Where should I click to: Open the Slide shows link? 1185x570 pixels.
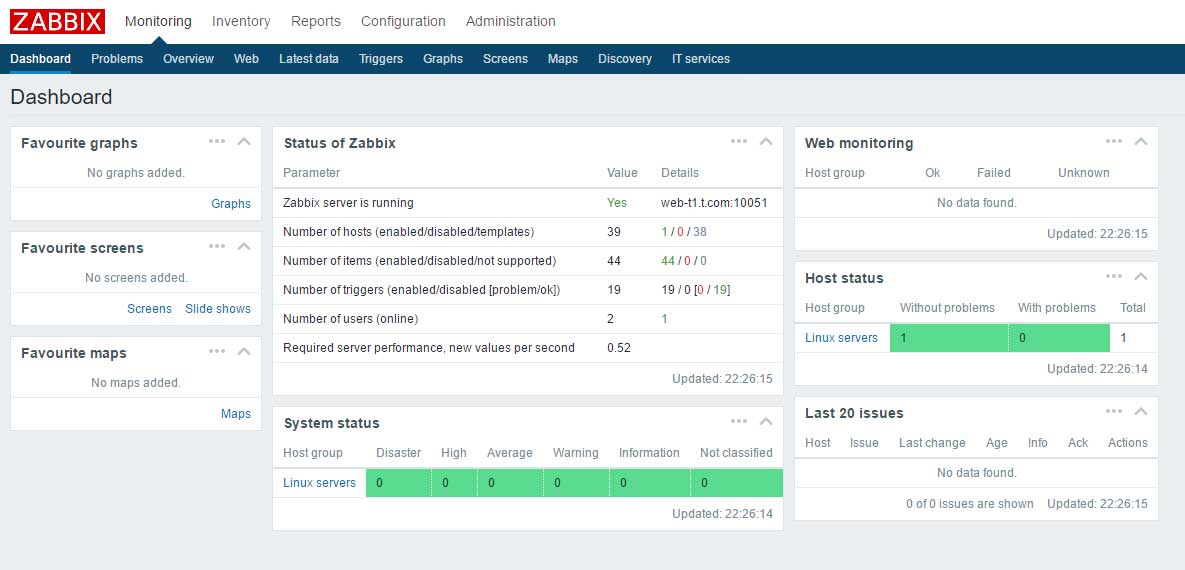click(x=218, y=308)
